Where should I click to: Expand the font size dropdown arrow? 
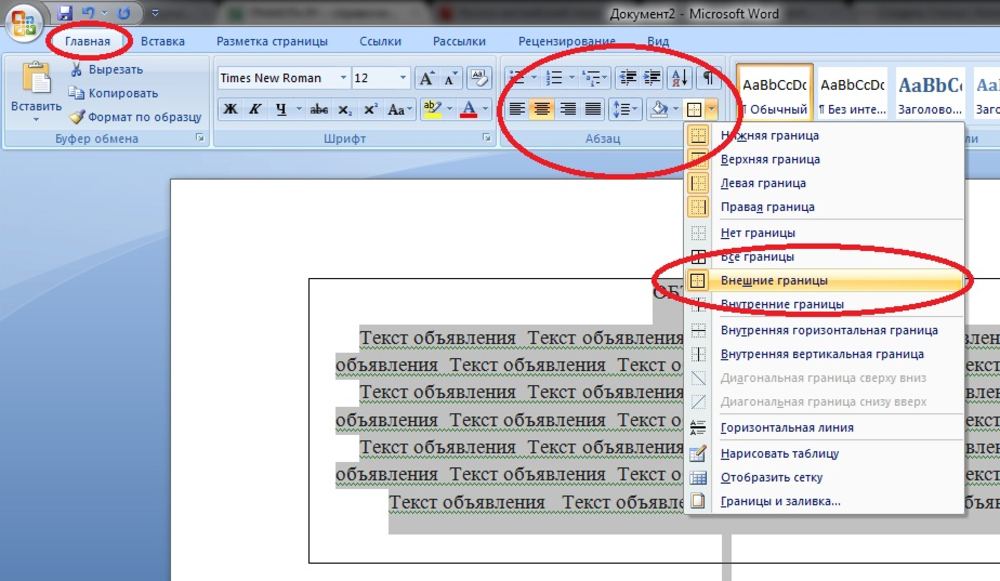(x=403, y=78)
